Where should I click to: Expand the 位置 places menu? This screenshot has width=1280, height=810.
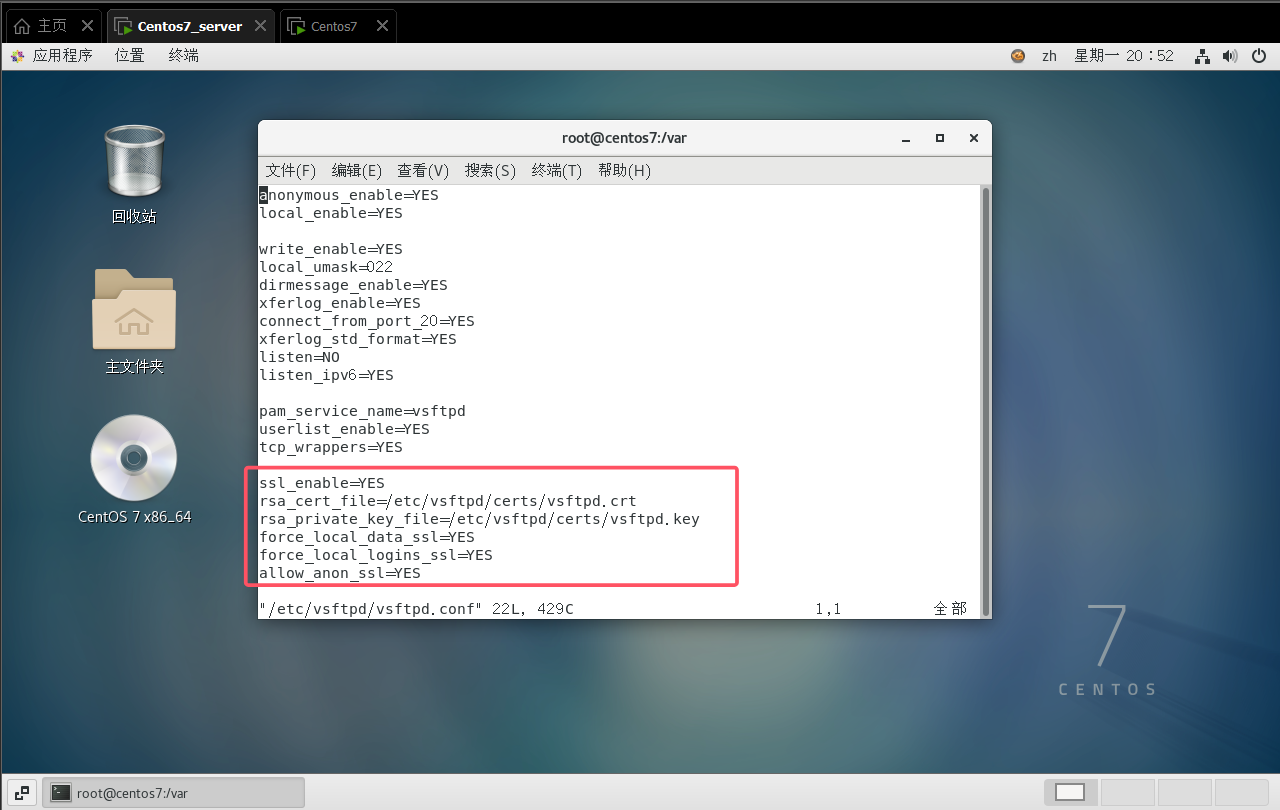coord(129,56)
